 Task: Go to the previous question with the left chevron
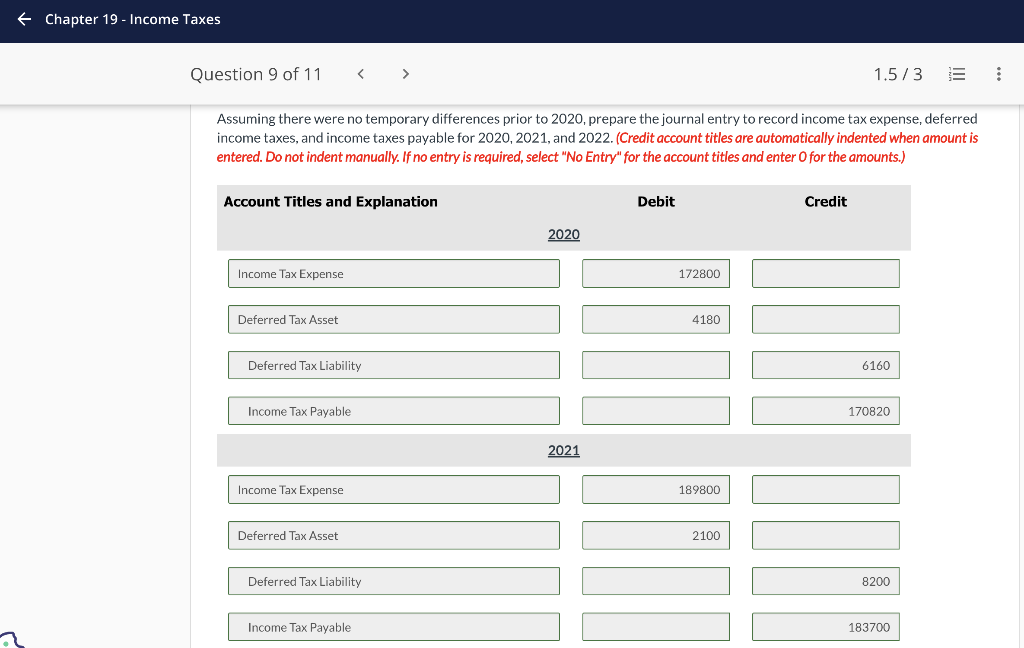(360, 73)
